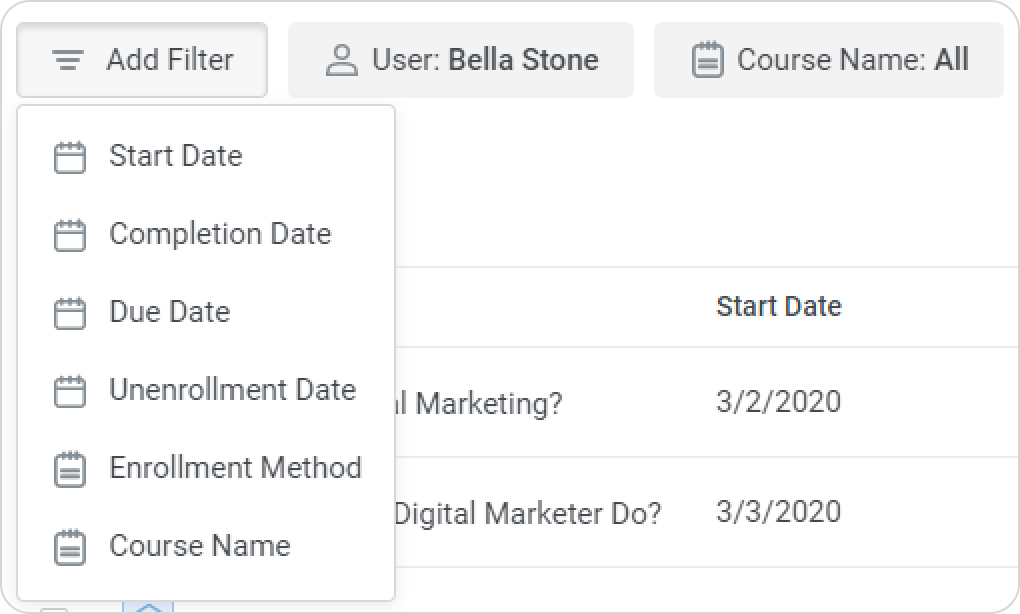Screen dimensions: 1020x614
Task: Pick Unenrollment Date filter option
Action: pyautogui.click(x=232, y=390)
